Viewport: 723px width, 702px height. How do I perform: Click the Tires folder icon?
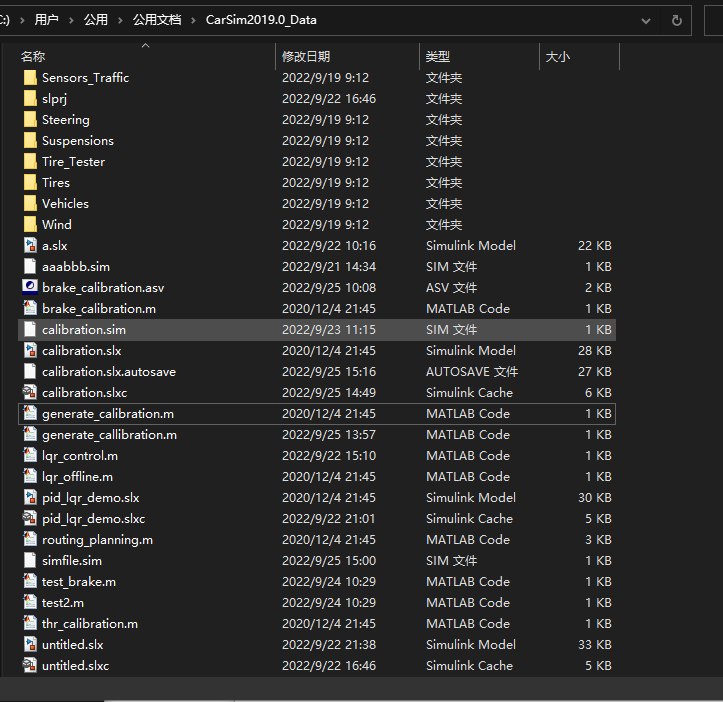click(30, 182)
